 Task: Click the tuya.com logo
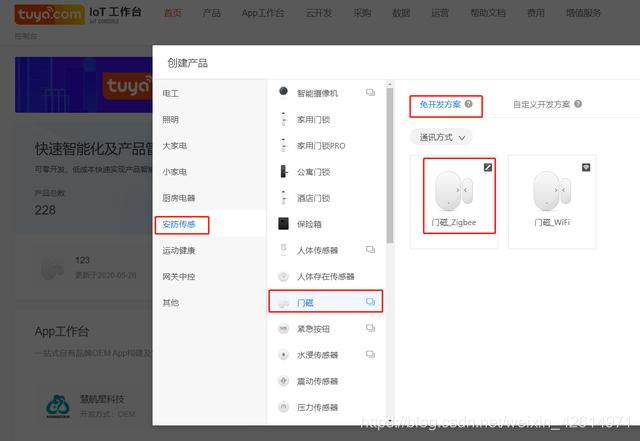[x=50, y=14]
